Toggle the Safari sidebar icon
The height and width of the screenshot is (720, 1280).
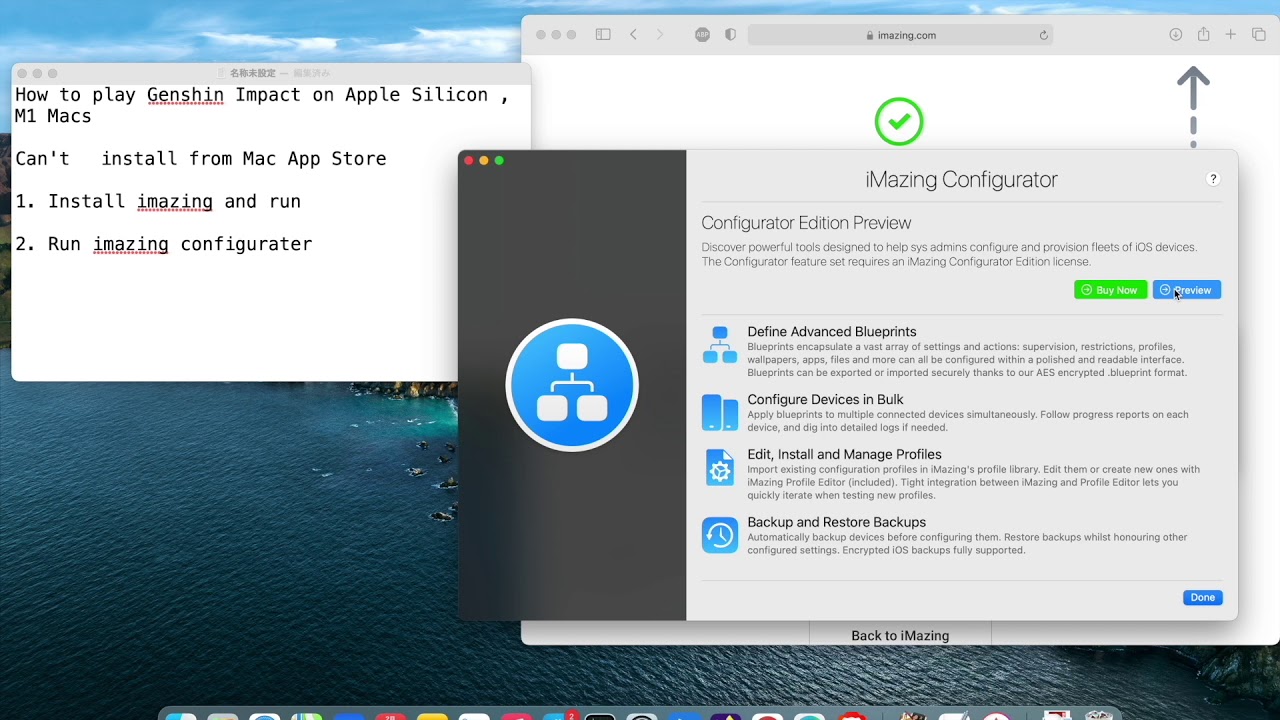(x=603, y=35)
